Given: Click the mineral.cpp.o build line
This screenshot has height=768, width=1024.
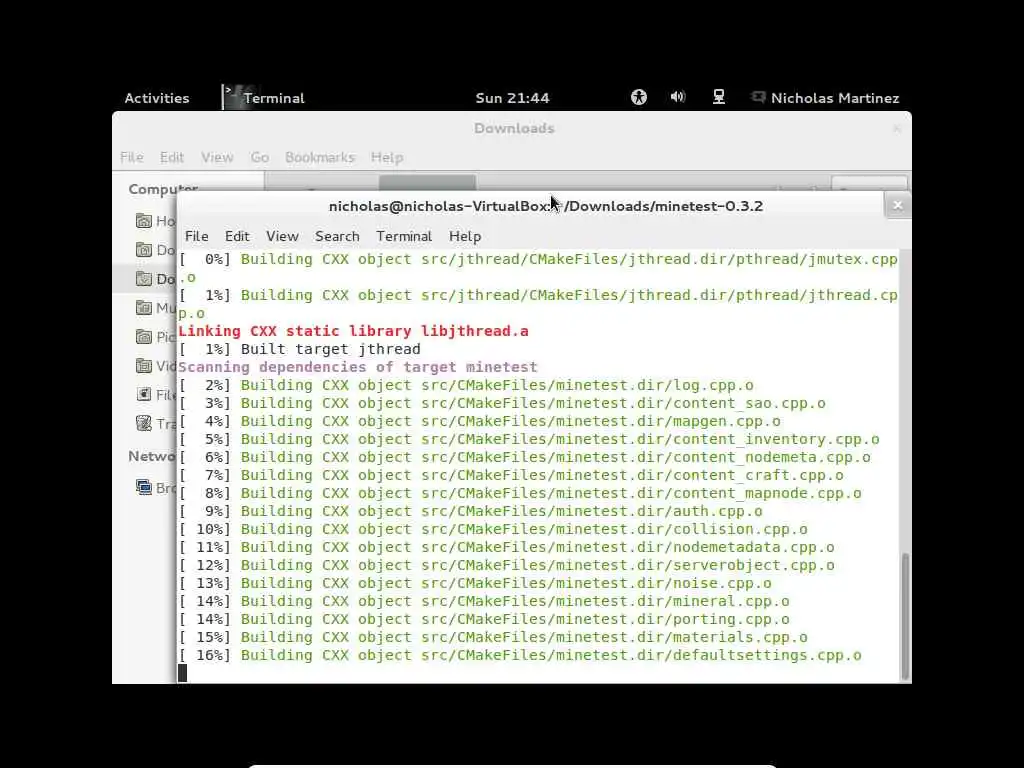Looking at the screenshot, I should 484,601.
